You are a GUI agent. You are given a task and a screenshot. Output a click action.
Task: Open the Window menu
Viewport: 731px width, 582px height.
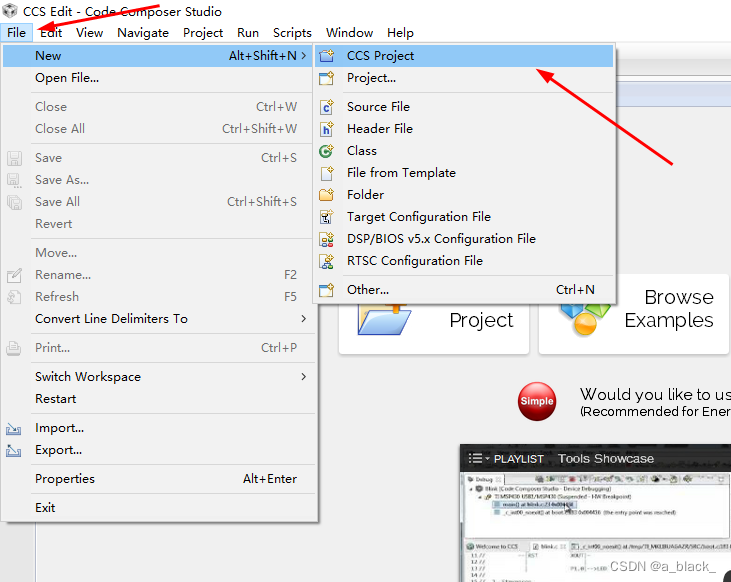point(349,33)
